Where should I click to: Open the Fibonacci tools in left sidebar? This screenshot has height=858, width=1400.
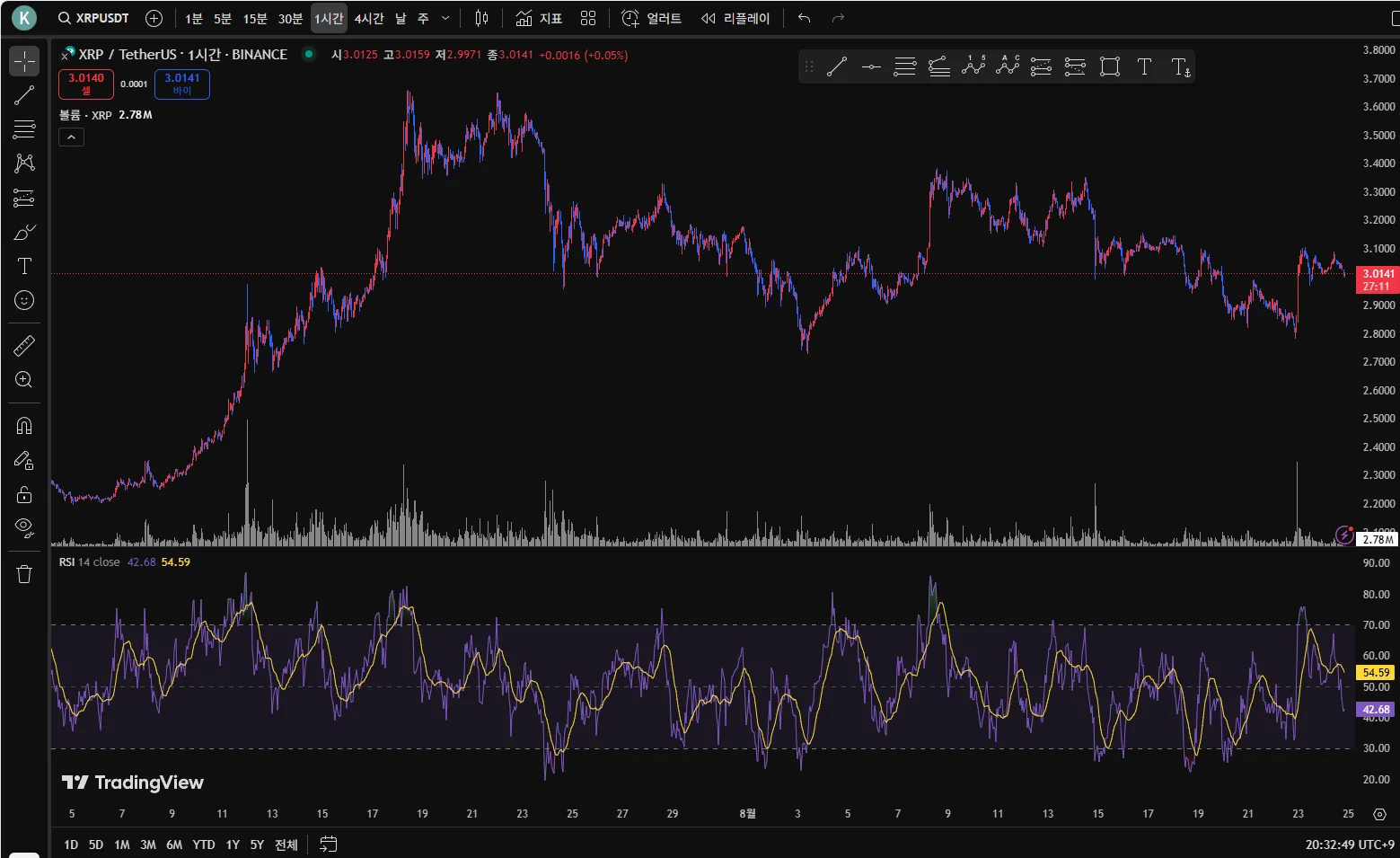pos(24,129)
